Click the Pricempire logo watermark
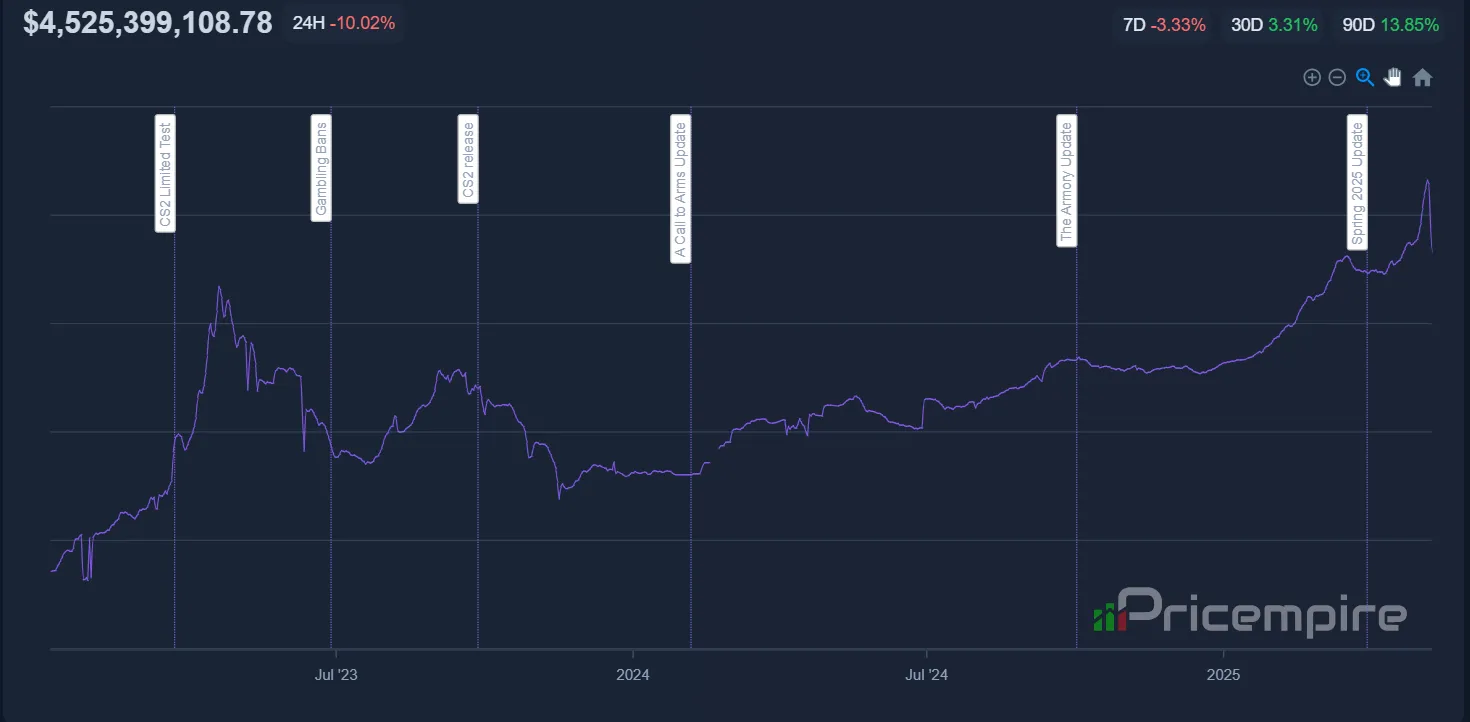Viewport: 1470px width, 722px height. [x=1251, y=612]
